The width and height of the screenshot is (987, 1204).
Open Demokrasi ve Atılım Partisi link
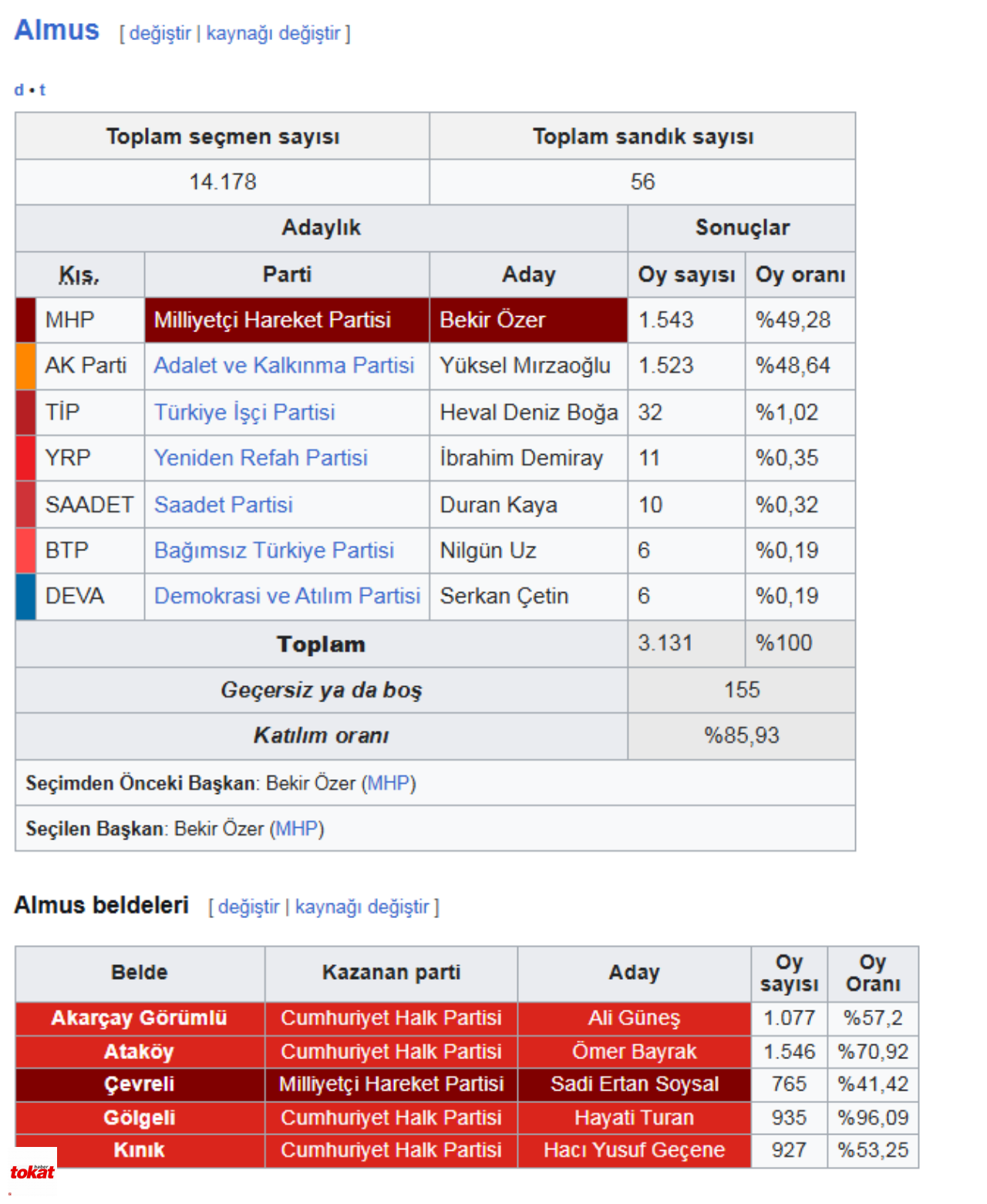click(x=287, y=596)
